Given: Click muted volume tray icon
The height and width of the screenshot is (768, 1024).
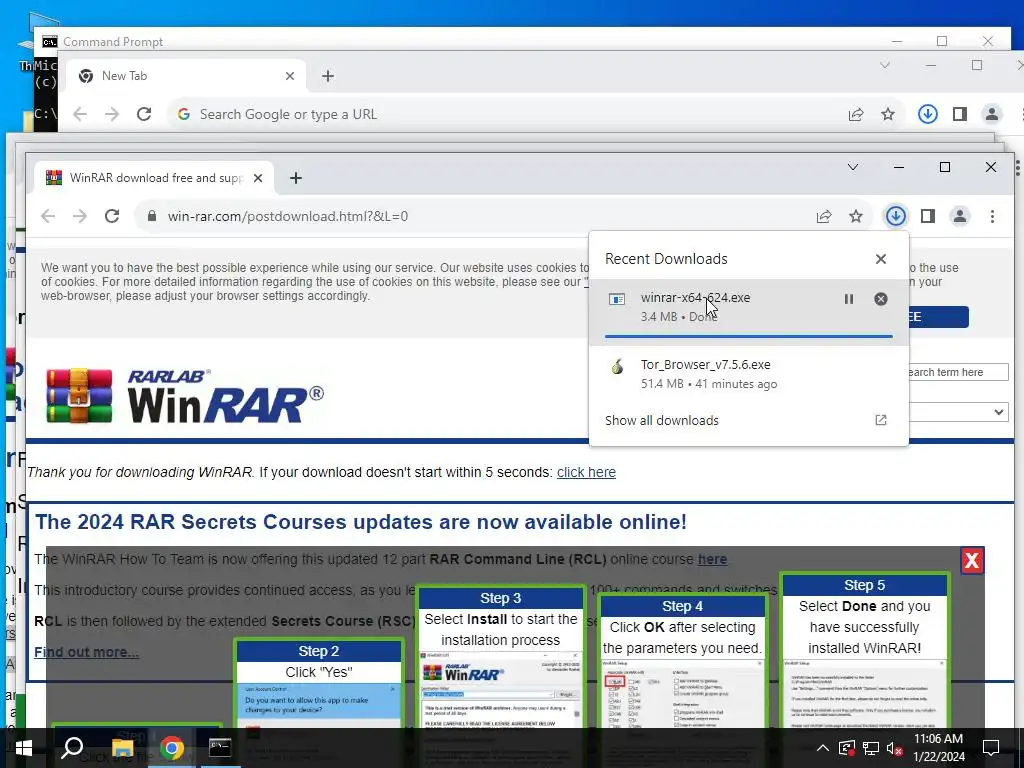Looking at the screenshot, I should [894, 748].
